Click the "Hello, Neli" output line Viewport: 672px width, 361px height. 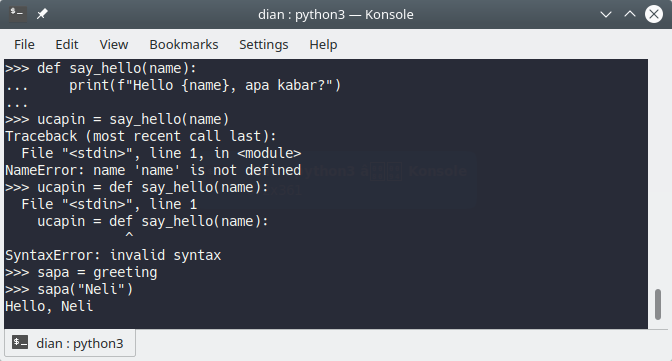tap(49, 307)
